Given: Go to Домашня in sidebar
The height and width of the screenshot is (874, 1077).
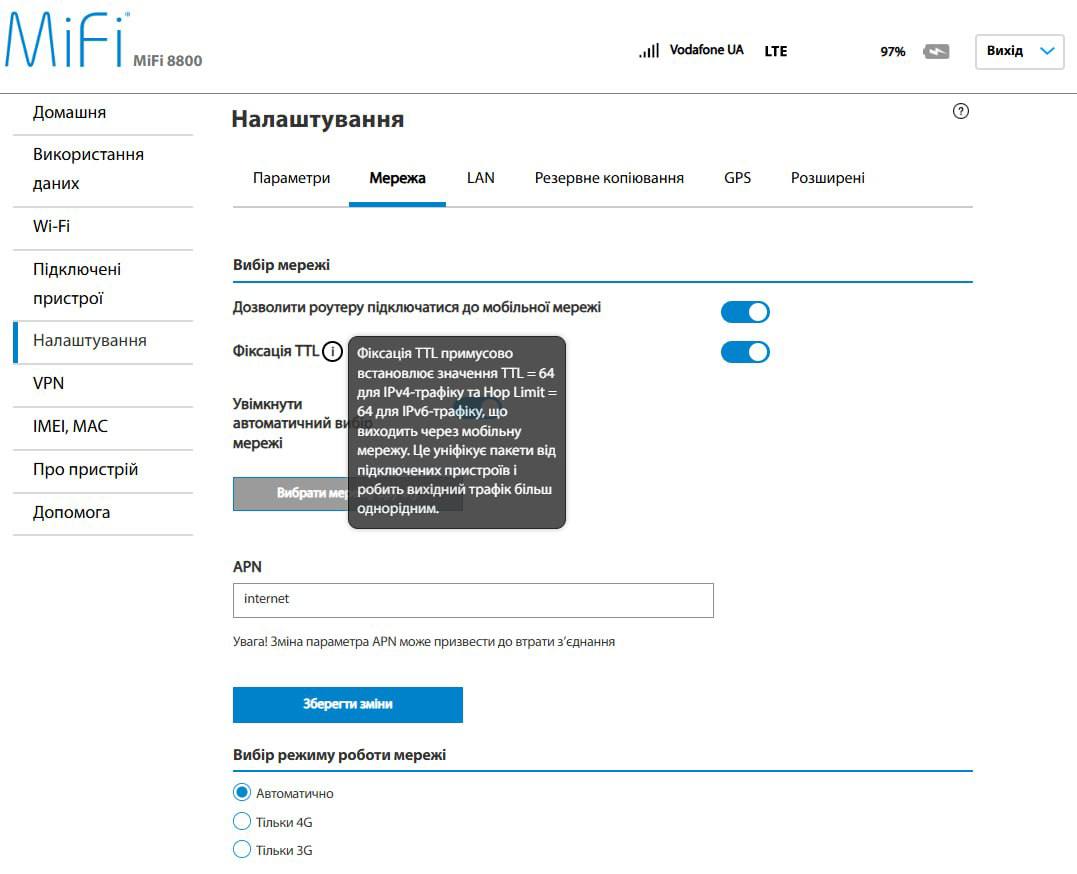Looking at the screenshot, I should coord(103,113).
